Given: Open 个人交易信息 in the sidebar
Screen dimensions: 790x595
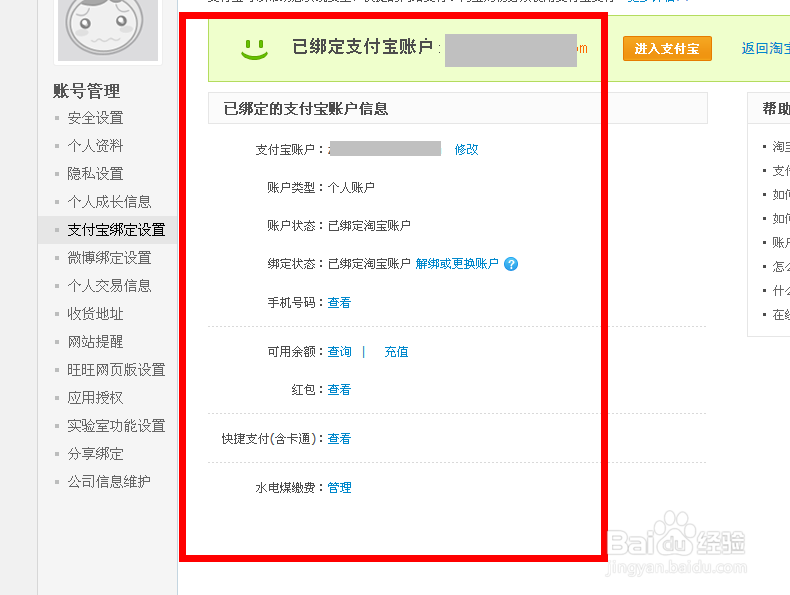Looking at the screenshot, I should click(109, 286).
